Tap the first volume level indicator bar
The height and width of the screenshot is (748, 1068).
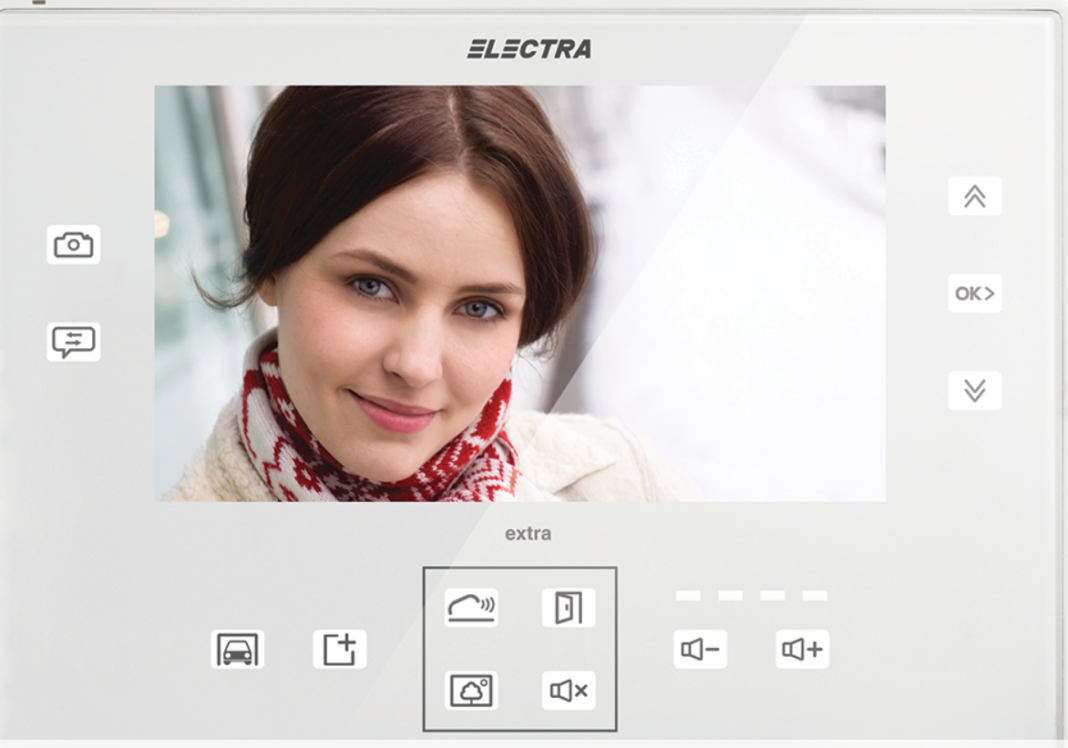click(x=688, y=596)
